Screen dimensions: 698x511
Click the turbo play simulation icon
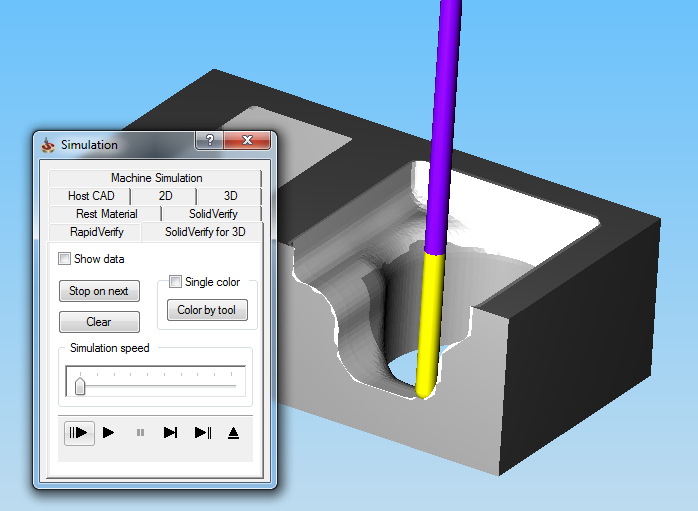pos(79,433)
